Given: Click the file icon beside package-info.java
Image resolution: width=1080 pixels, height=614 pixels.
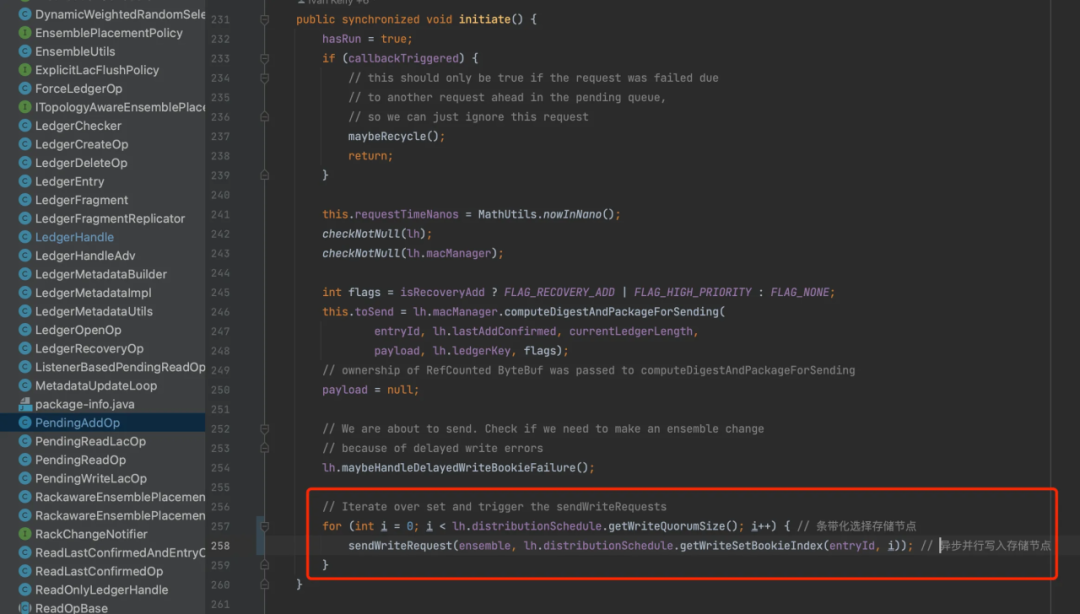Looking at the screenshot, I should point(25,404).
